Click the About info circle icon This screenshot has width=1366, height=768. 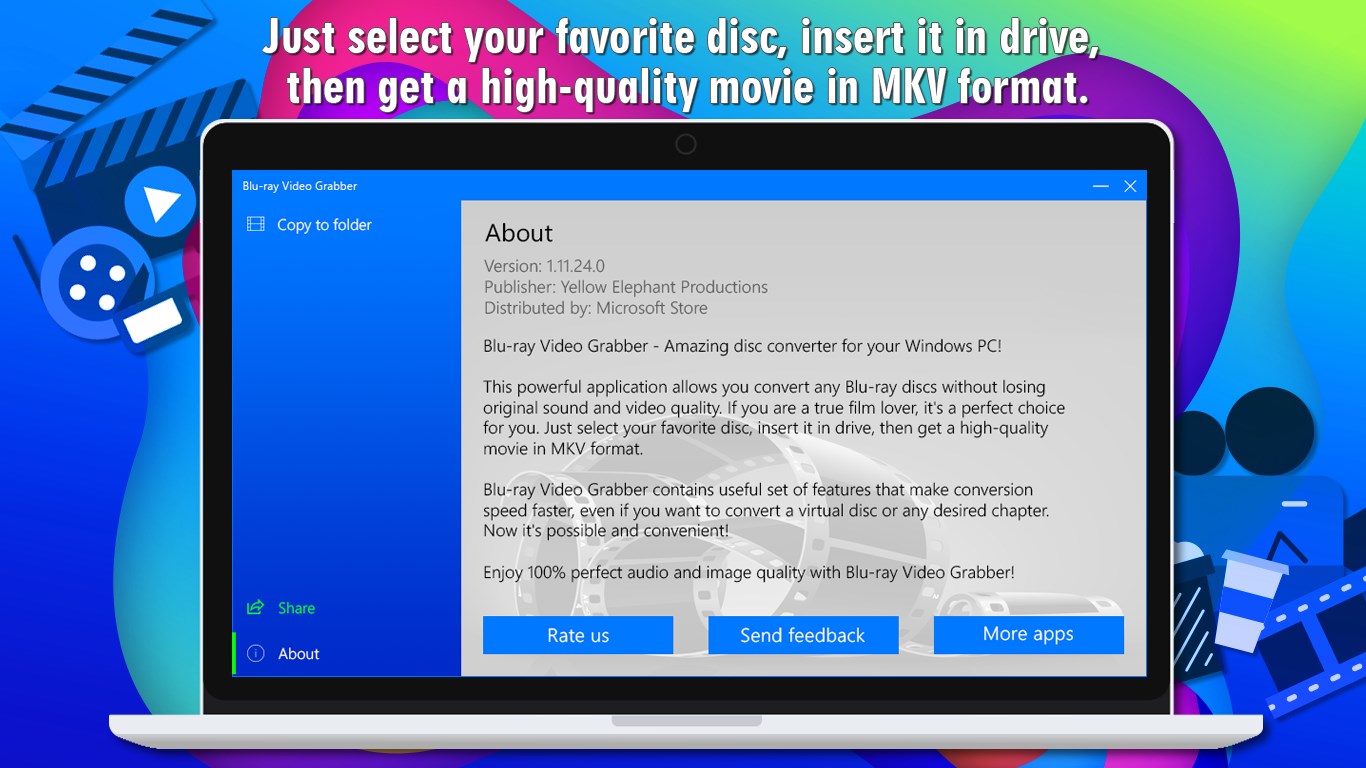pos(256,654)
